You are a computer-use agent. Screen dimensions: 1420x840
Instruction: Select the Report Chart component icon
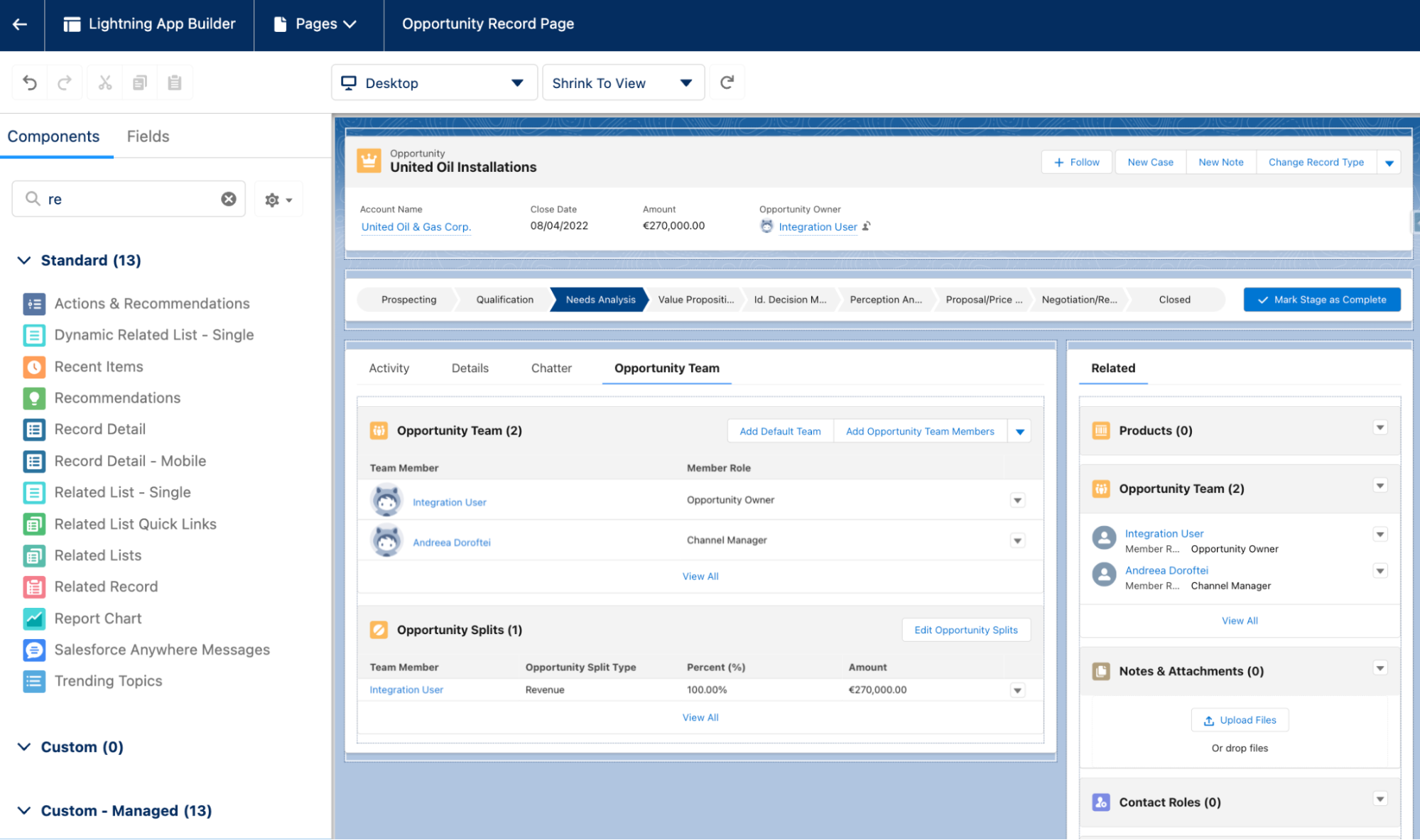34,619
